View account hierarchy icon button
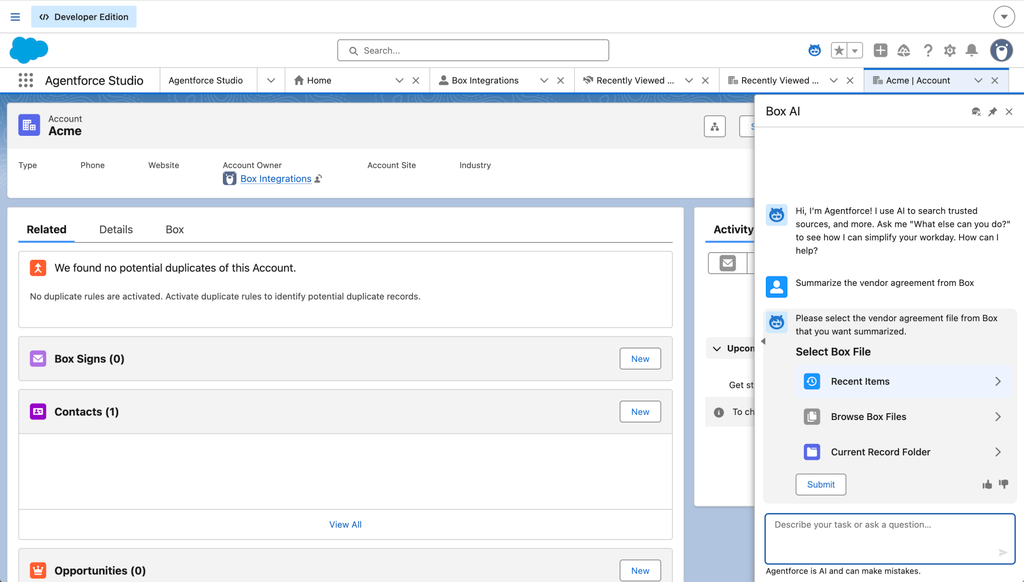The height and width of the screenshot is (582, 1024). 715,126
